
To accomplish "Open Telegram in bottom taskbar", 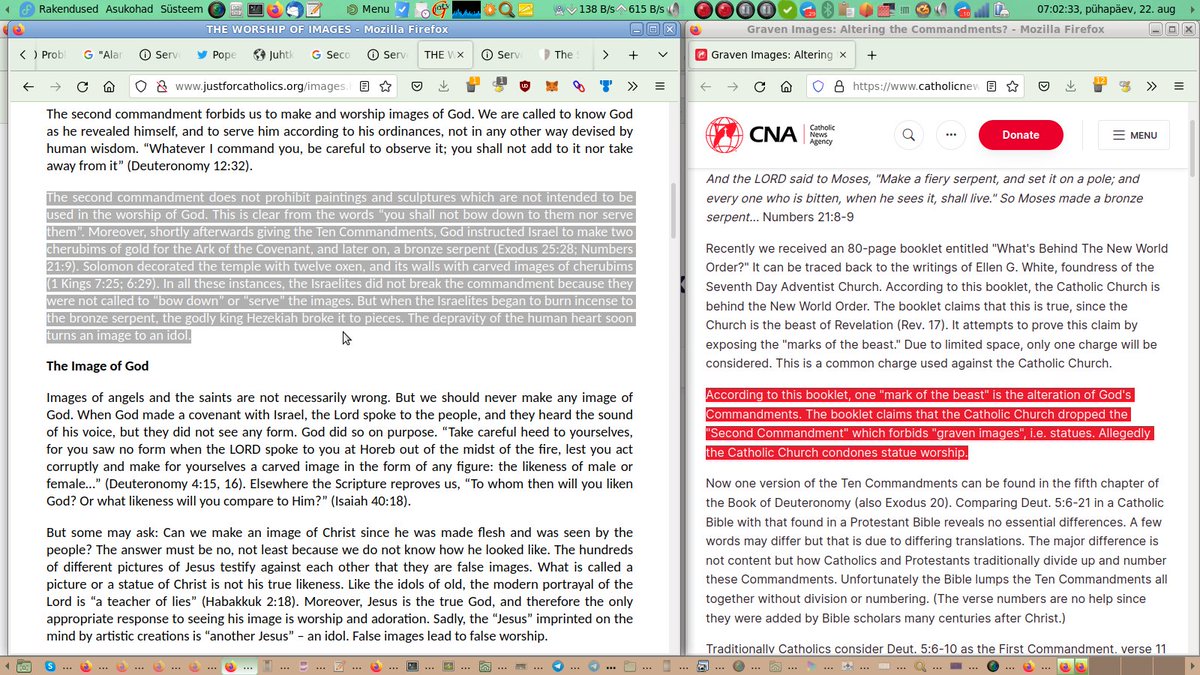I will [557, 666].
